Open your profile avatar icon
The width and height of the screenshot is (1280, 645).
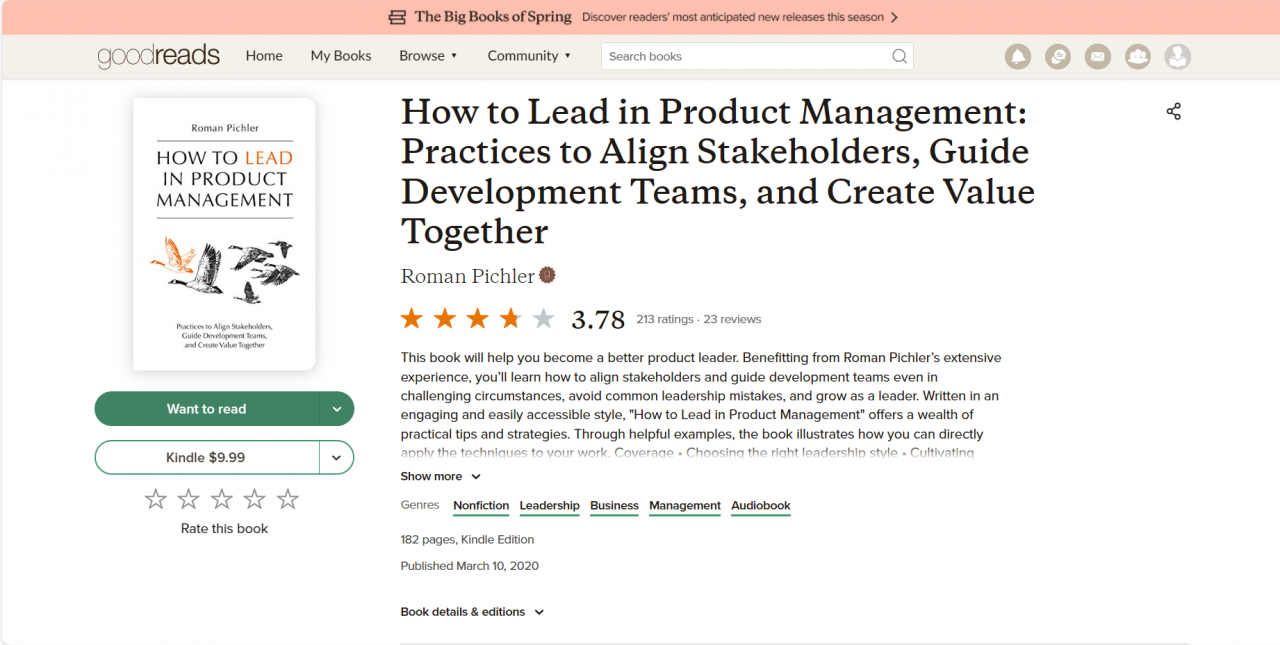(1178, 56)
